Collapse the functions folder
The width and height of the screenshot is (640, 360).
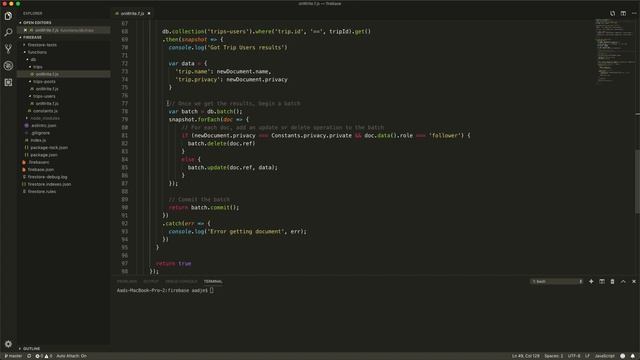[37, 52]
